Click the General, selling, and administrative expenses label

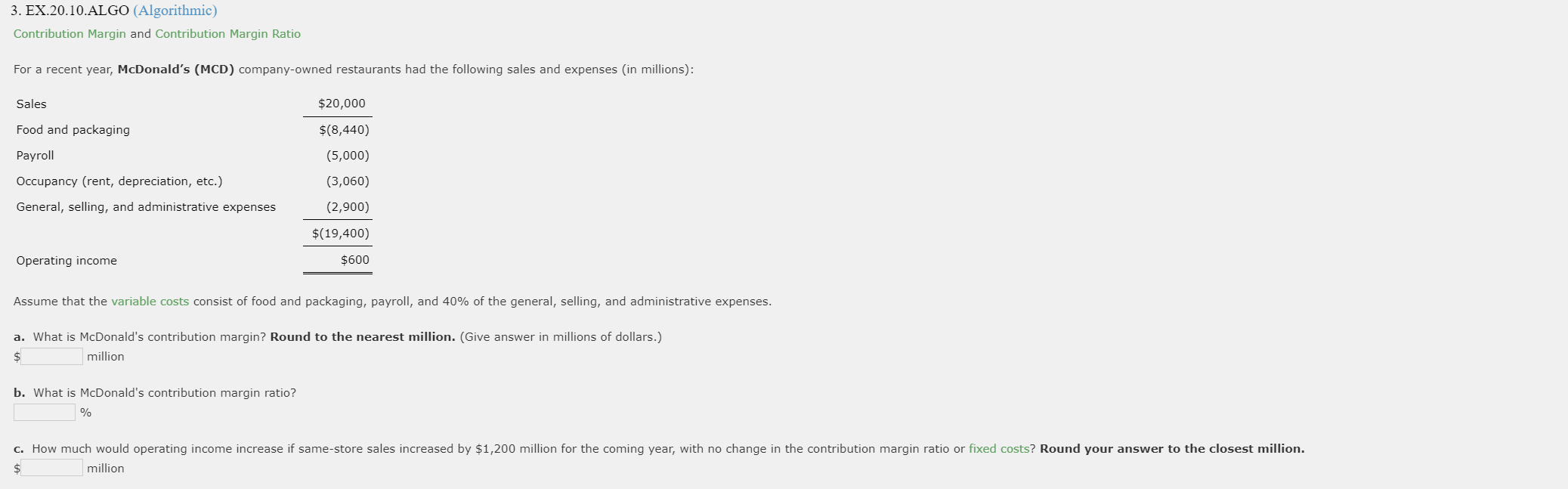click(x=145, y=206)
